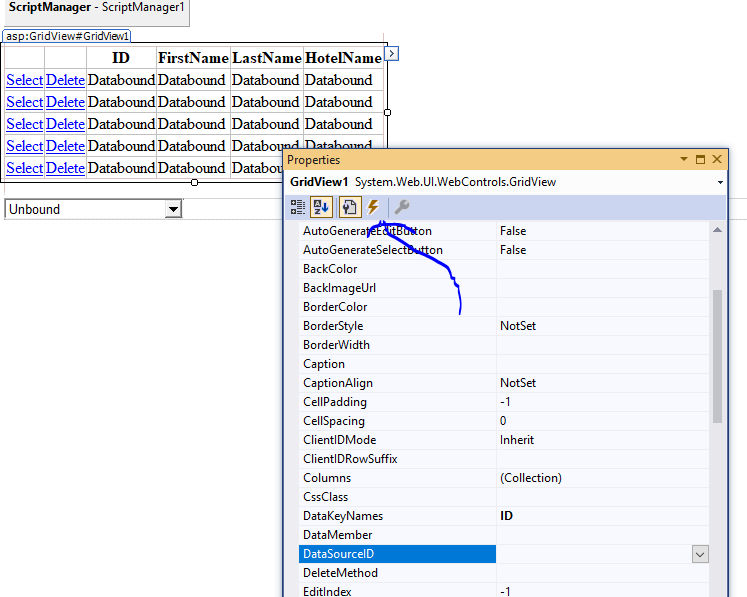Click the Properties scrollbar up arrow
The image size is (747, 597).
(717, 230)
